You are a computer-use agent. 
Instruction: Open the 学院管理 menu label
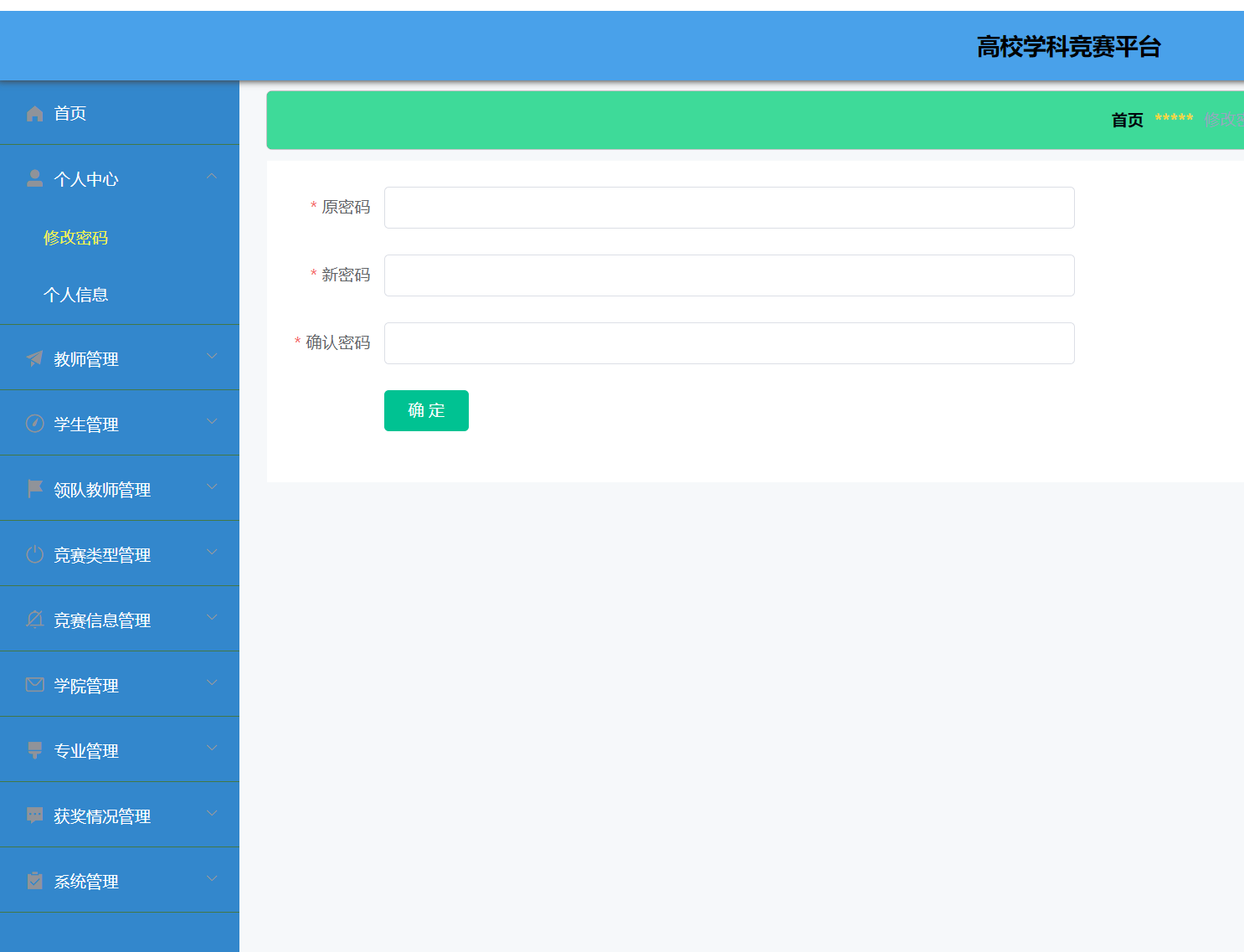click(x=86, y=686)
